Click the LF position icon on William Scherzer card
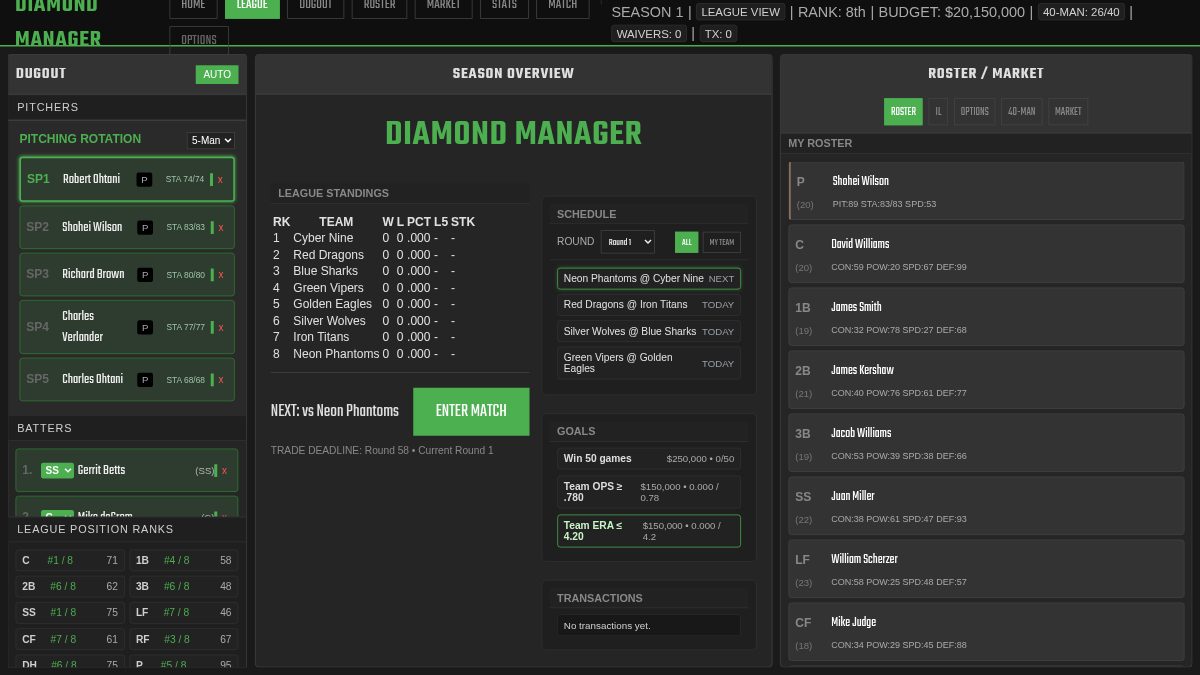 pos(802,560)
